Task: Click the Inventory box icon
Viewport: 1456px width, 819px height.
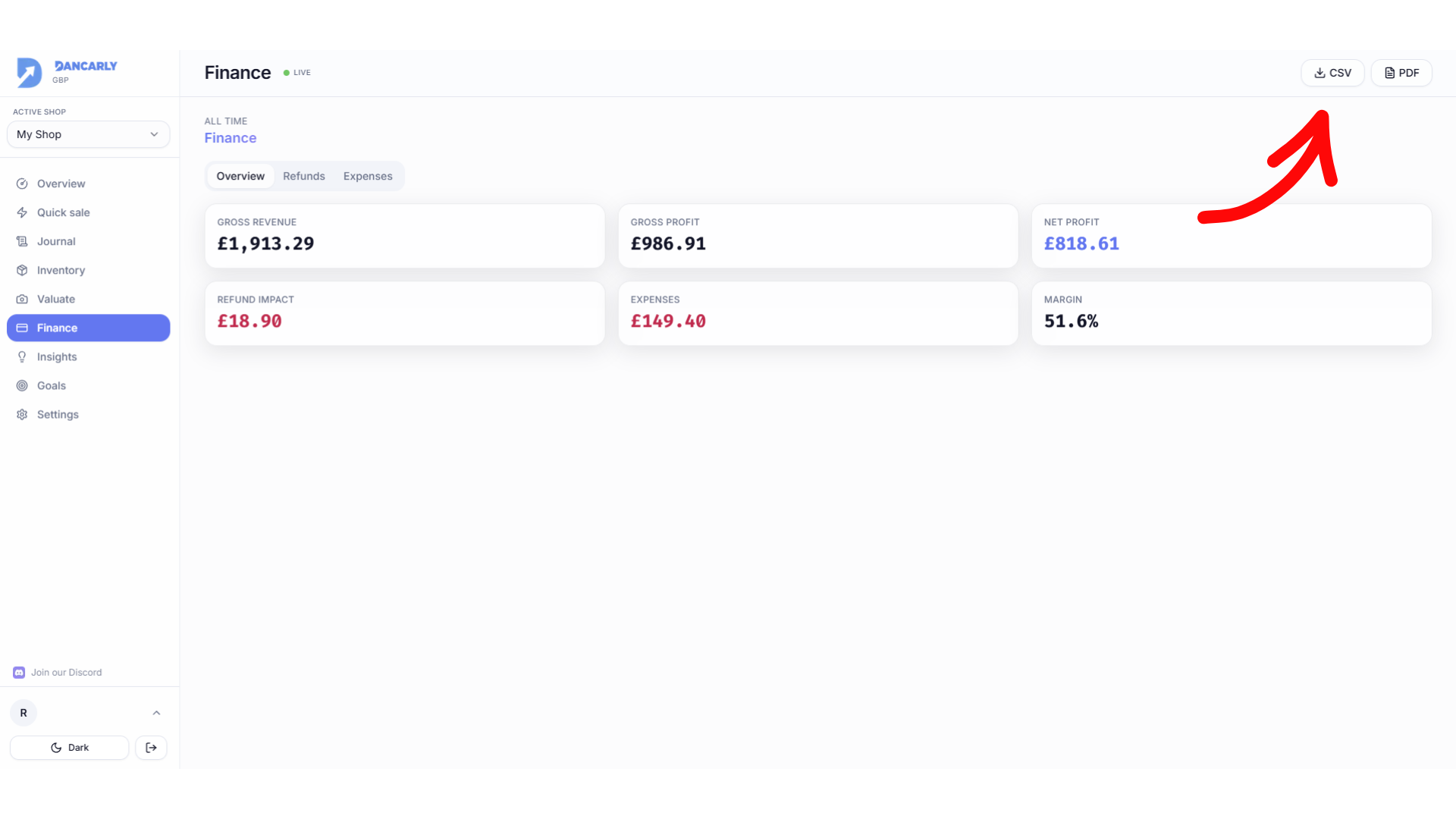Action: [22, 270]
